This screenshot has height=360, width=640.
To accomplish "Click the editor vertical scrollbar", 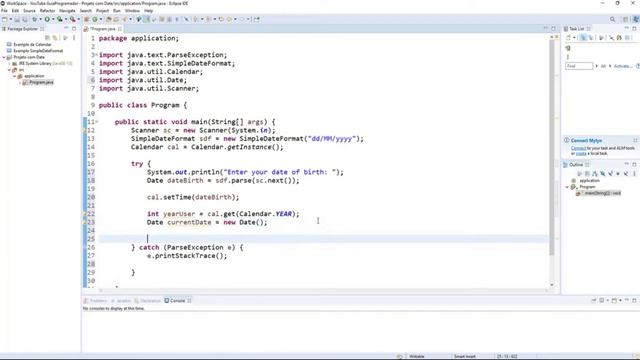I will 552,147.
